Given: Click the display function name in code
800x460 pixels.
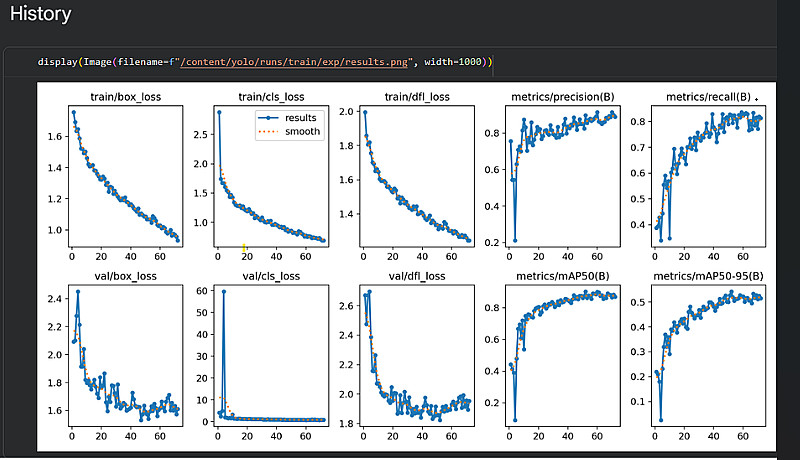Looking at the screenshot, I should coord(60,62).
